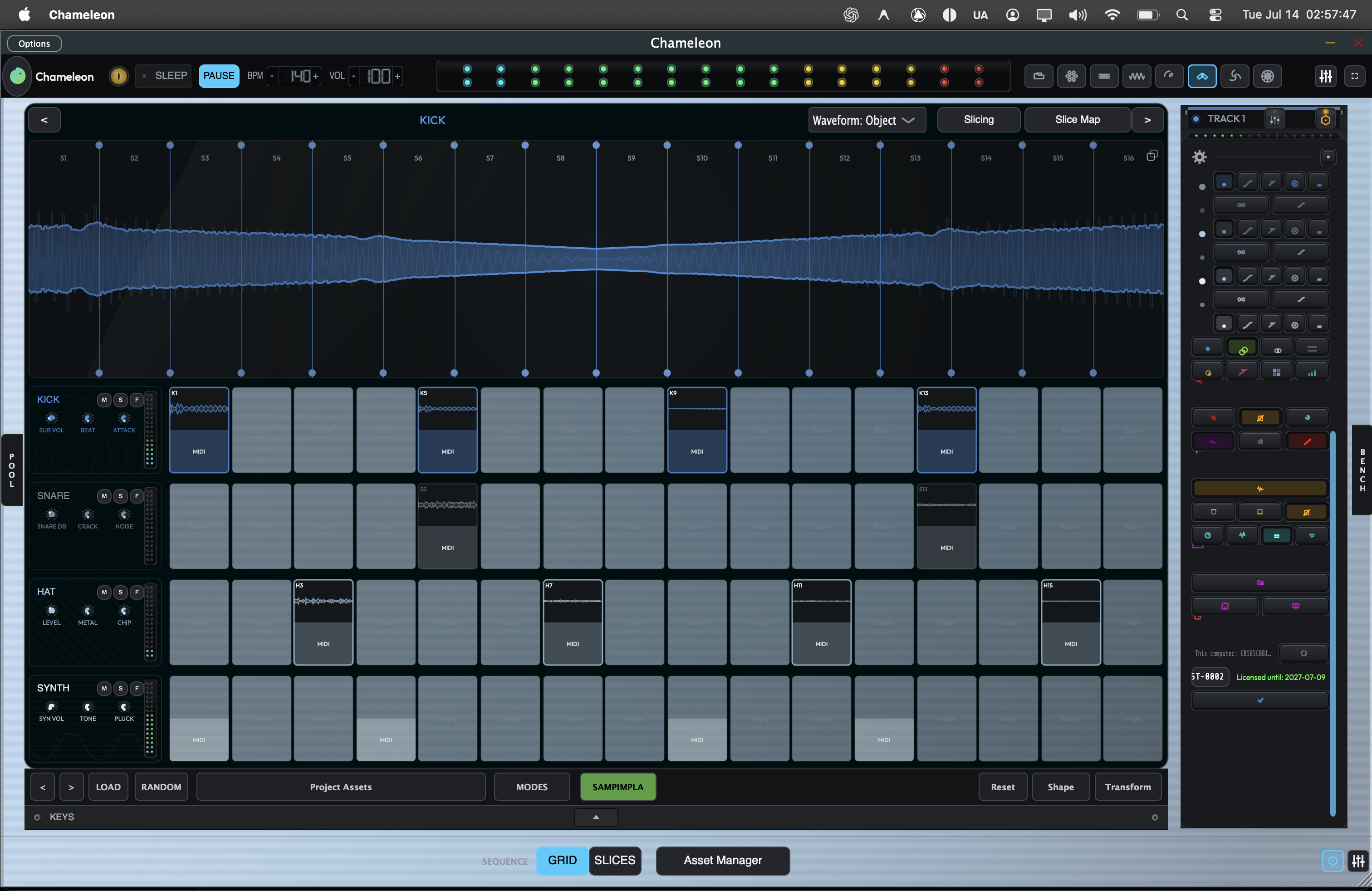Click the wide orange waveform pulse button

1260,489
